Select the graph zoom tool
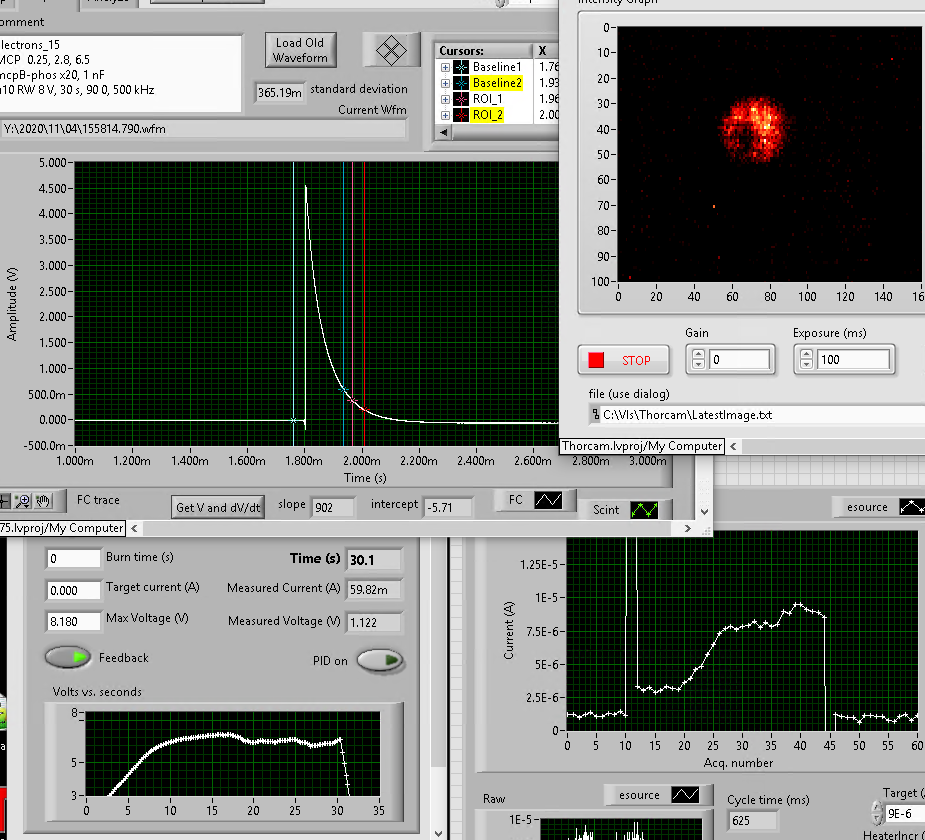The width and height of the screenshot is (925, 840). pos(25,500)
